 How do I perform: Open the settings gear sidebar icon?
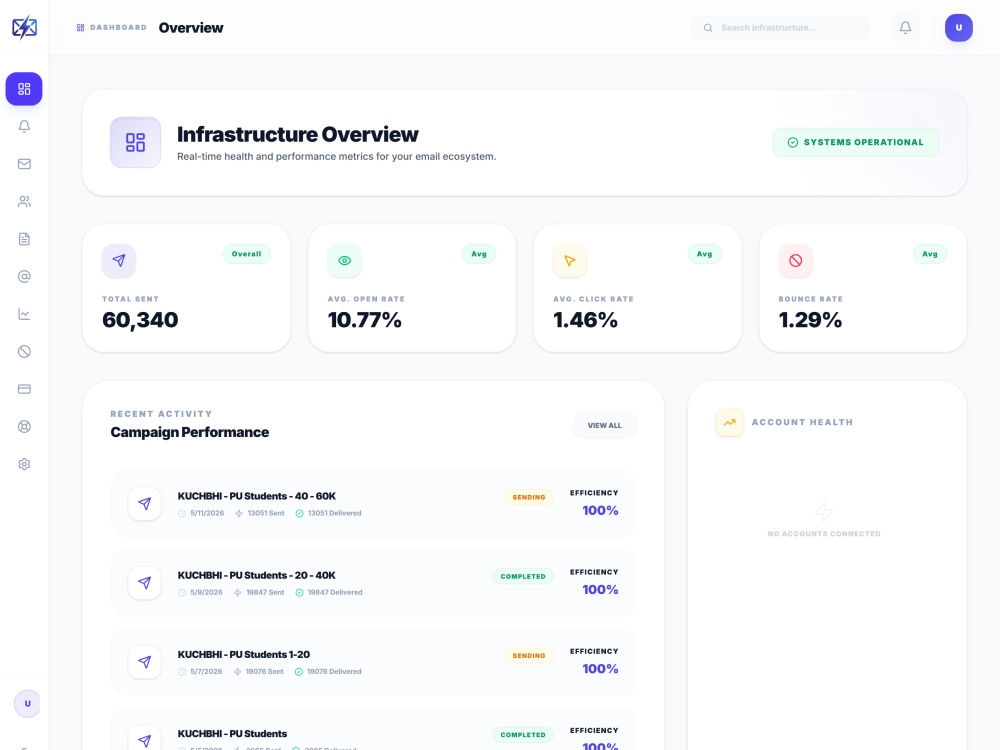tap(24, 464)
